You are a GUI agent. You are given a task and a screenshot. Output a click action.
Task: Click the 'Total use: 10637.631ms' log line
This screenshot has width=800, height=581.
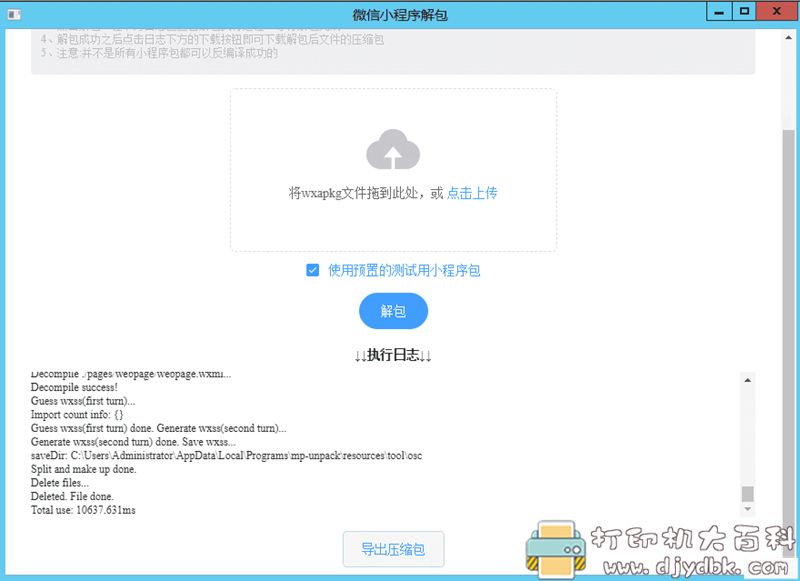coord(83,510)
